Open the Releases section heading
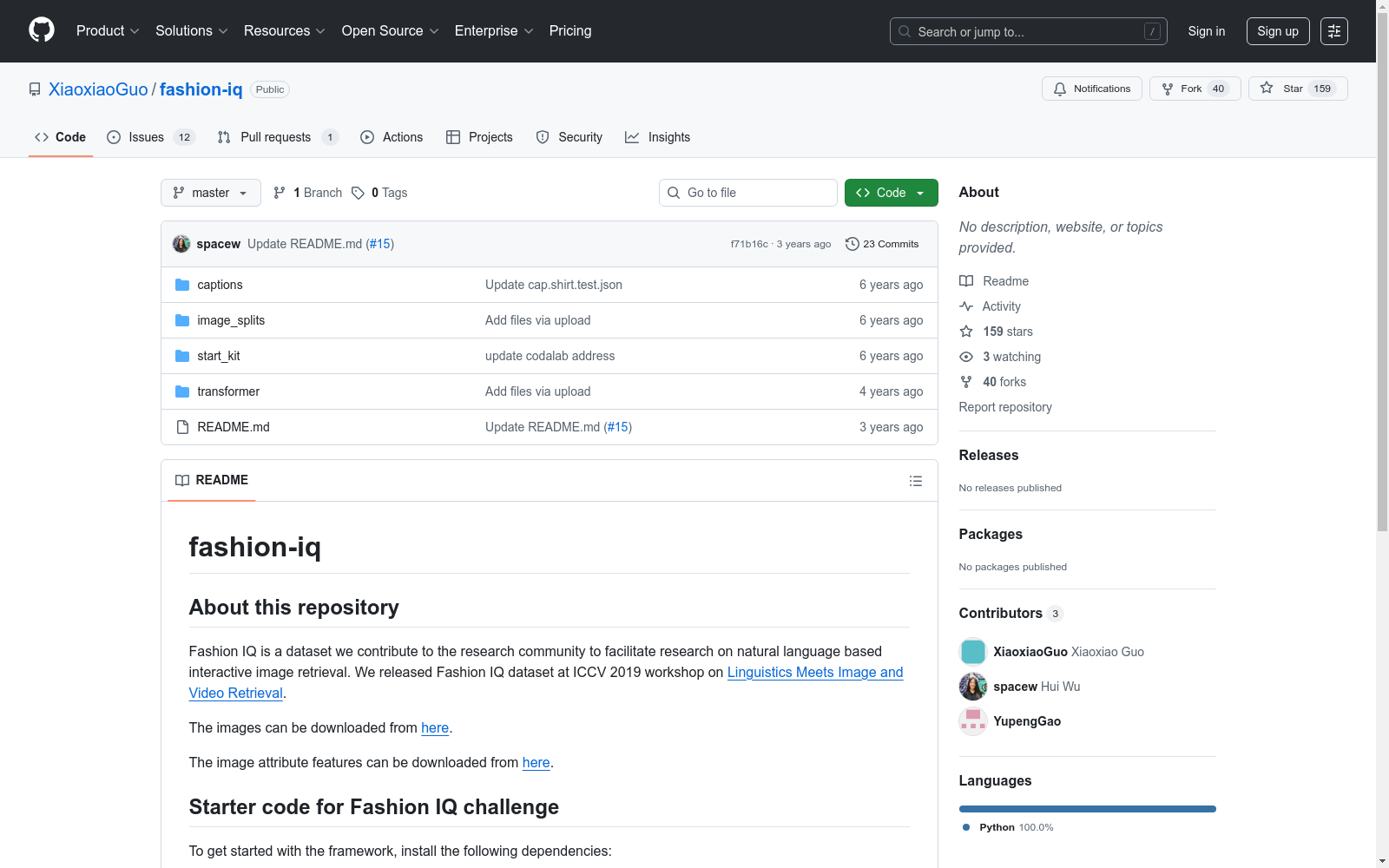 coord(989,455)
